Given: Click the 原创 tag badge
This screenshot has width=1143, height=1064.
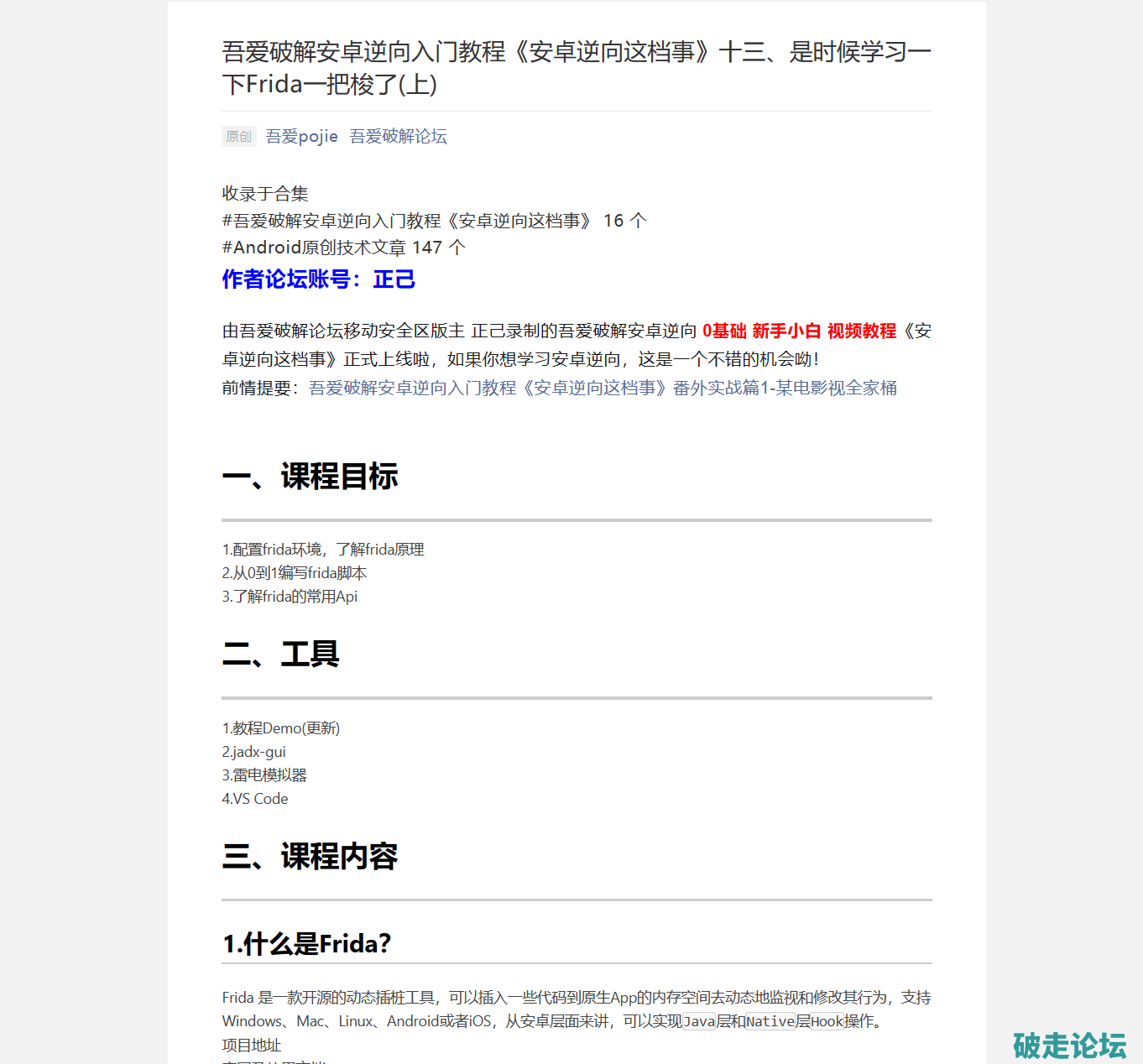Looking at the screenshot, I should 238,137.
